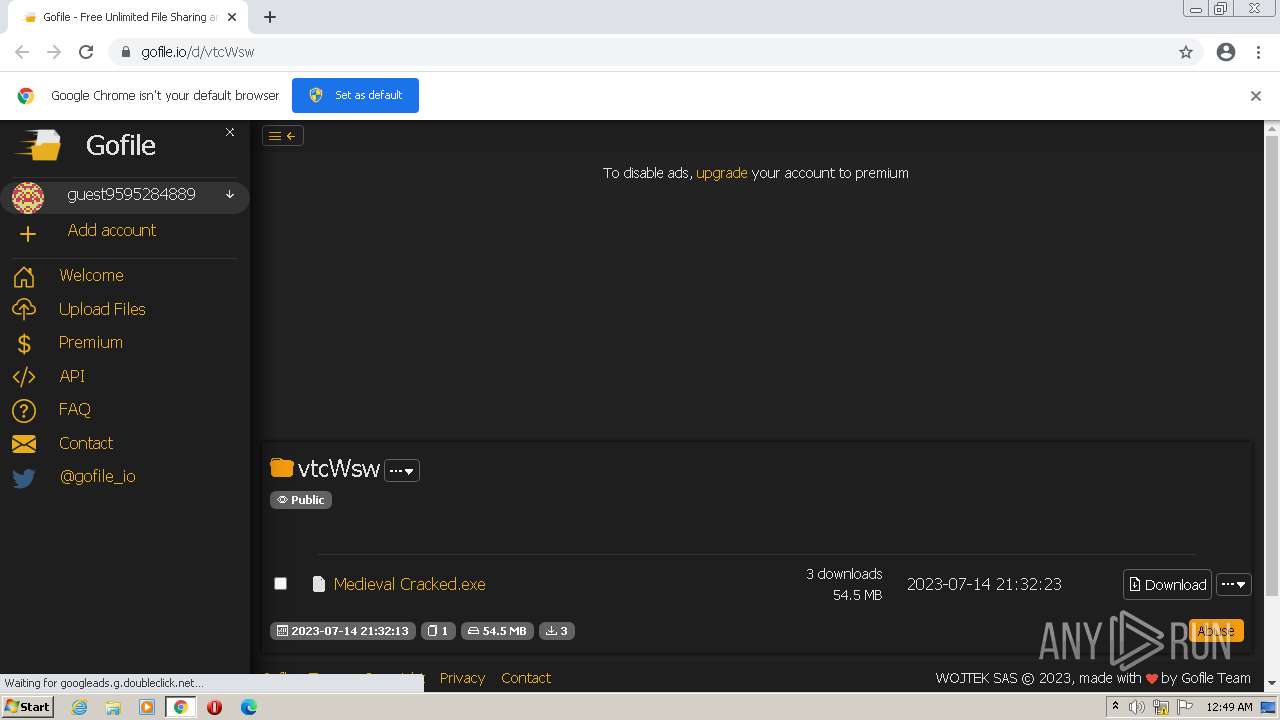Click the file date 2023-07-14 21:32:23

(984, 584)
